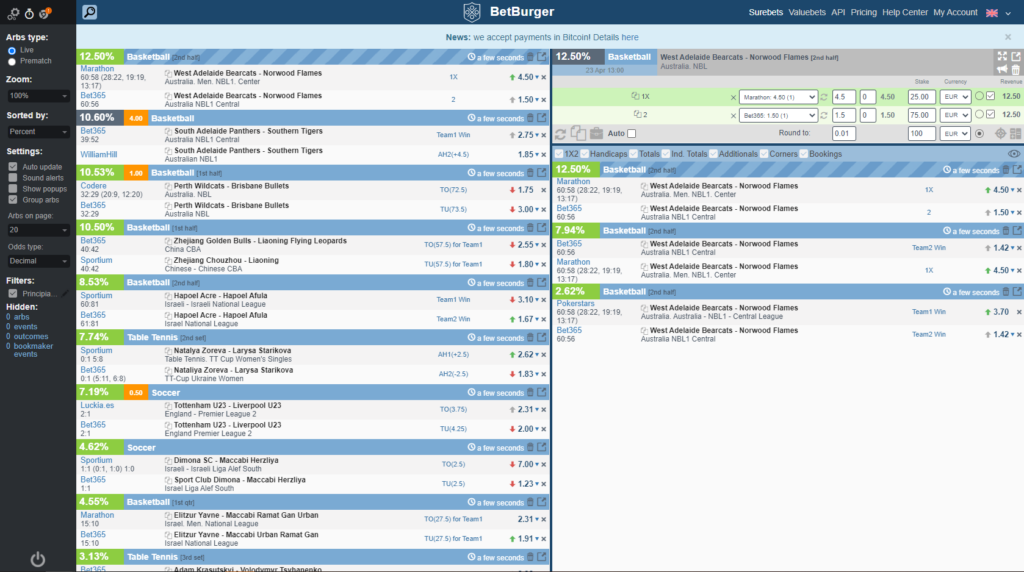The image size is (1024, 572).
Task: Toggle the eye visibility icon in filter bar
Action: pyautogui.click(x=1014, y=154)
